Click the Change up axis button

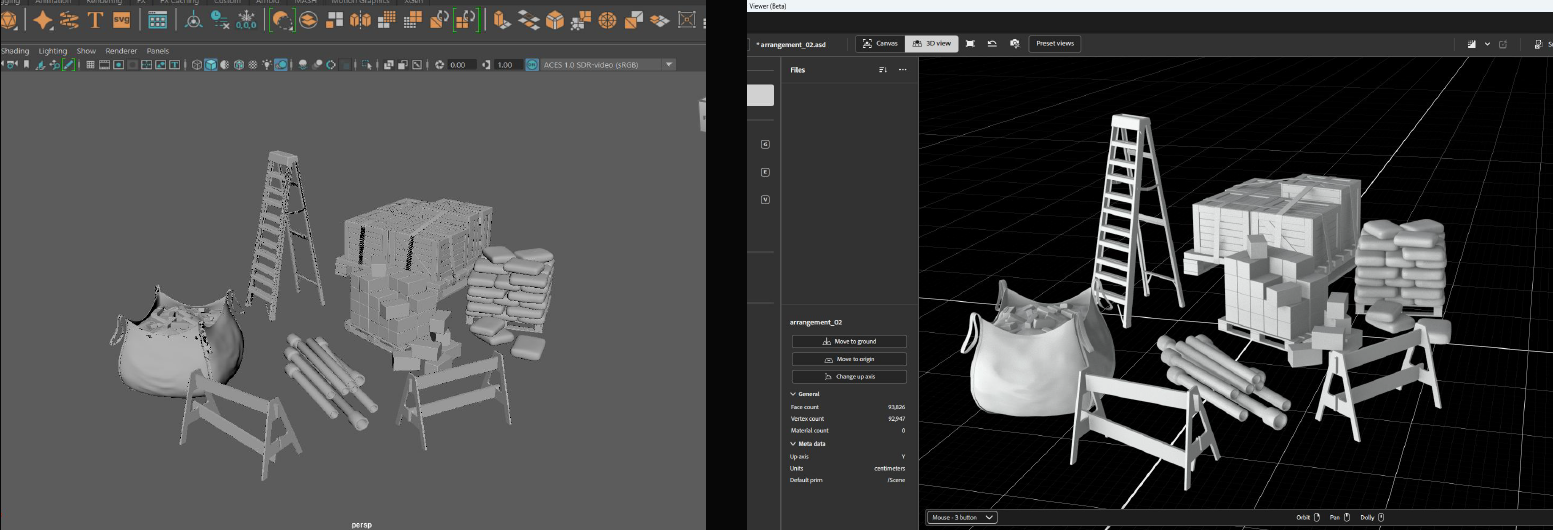(x=849, y=377)
